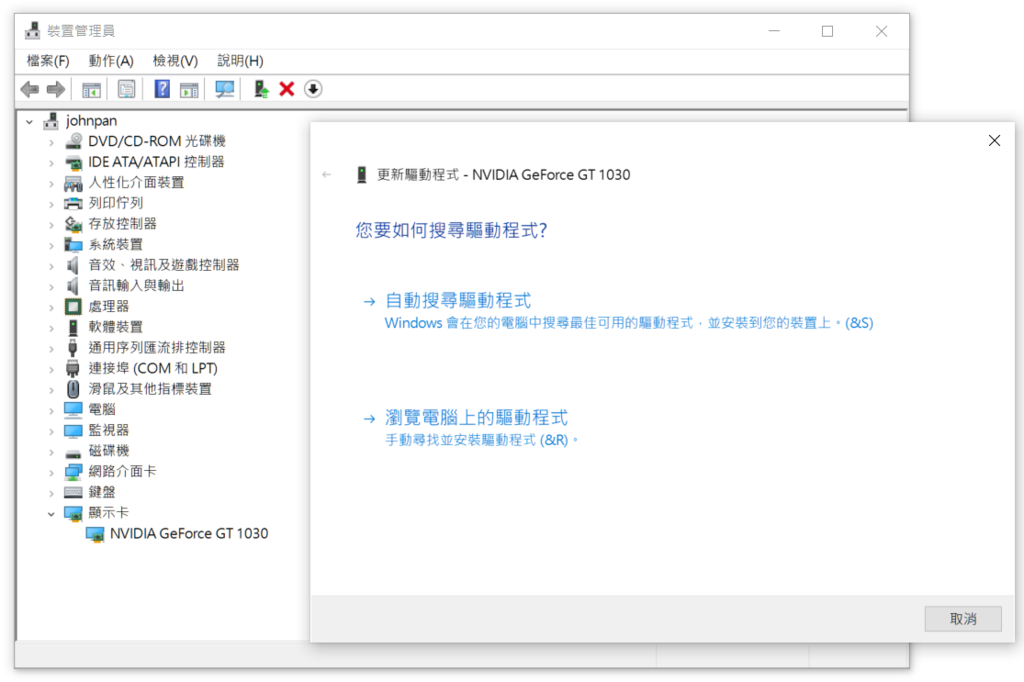The width and height of the screenshot is (1024, 682).
Task: Expand the 電腦 node
Action: 51,410
